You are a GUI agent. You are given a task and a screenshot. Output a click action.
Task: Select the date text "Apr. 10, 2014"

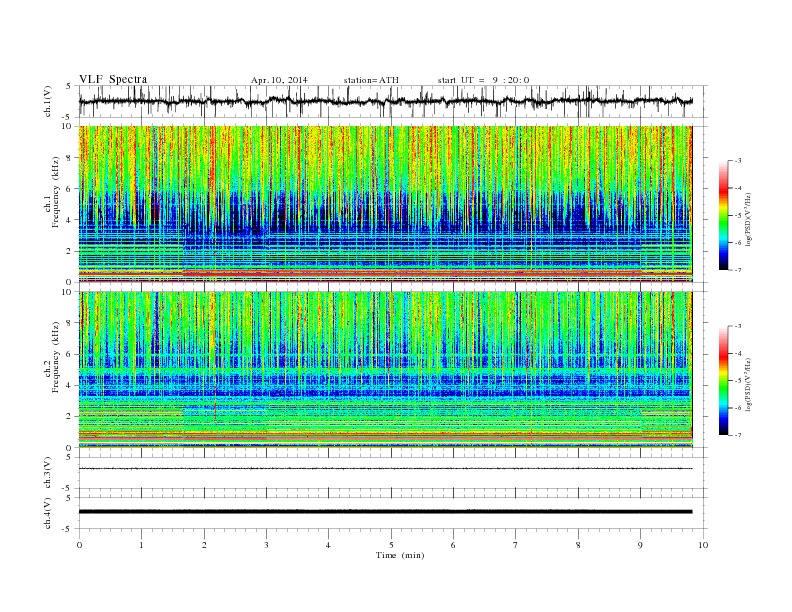coord(279,80)
